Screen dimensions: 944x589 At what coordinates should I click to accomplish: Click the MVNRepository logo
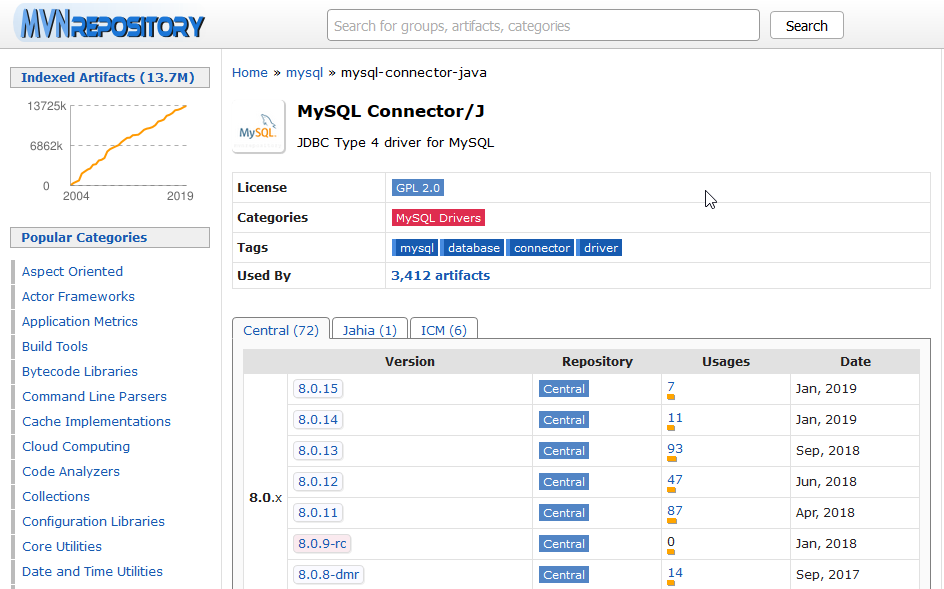tap(110, 25)
